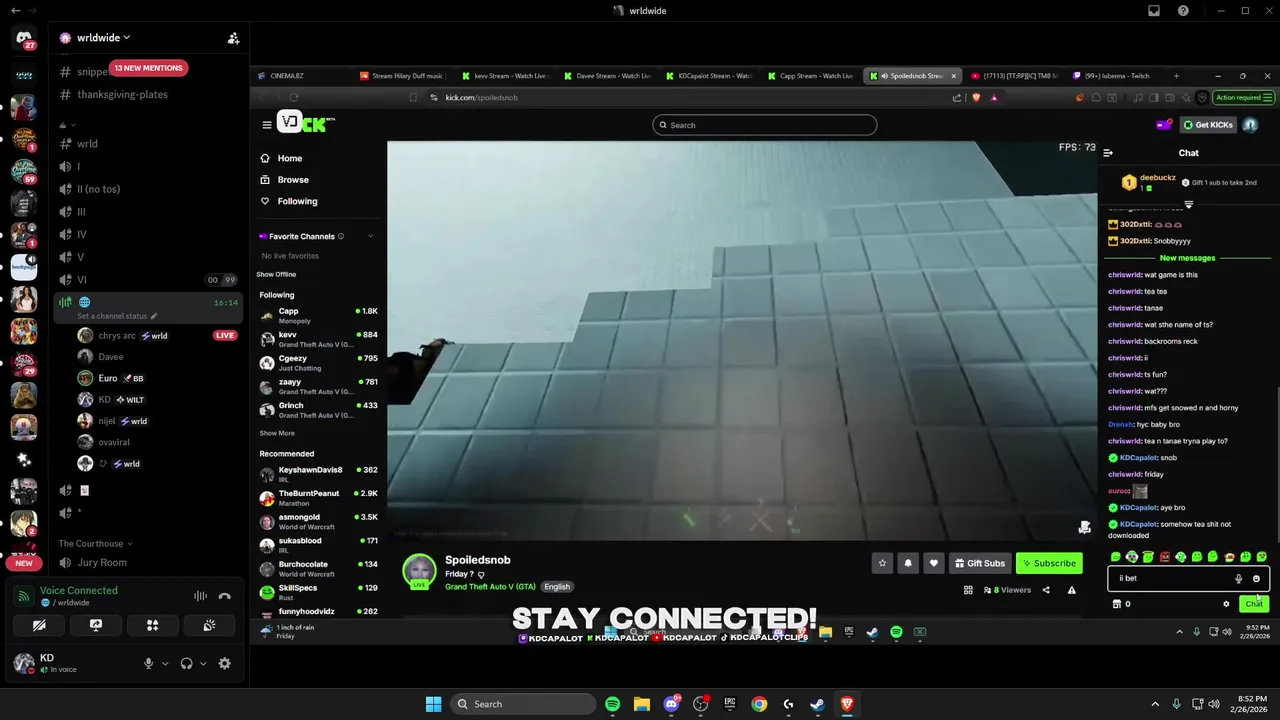Image resolution: width=1280 pixels, height=720 pixels.
Task: Toggle notifications bell for Spoiledsnob
Action: pyautogui.click(x=908, y=563)
